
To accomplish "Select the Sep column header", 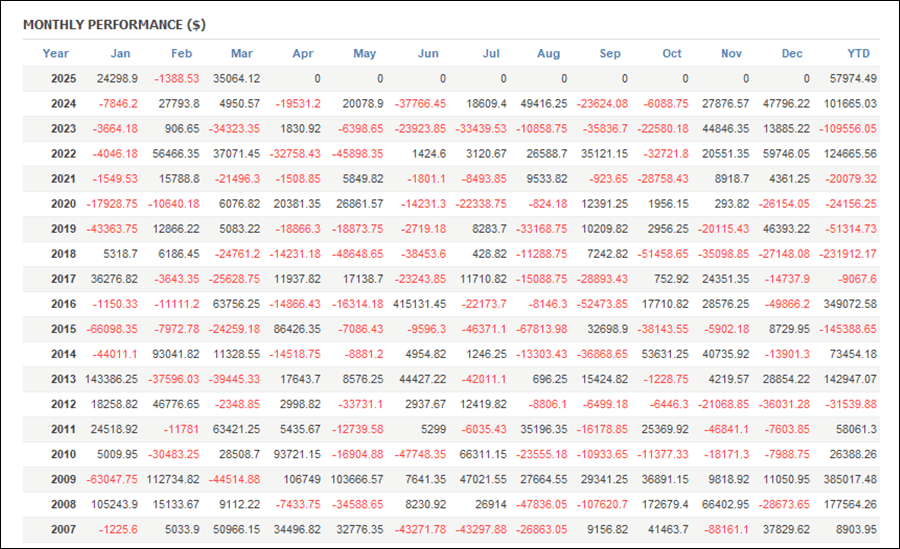I will pyautogui.click(x=610, y=53).
